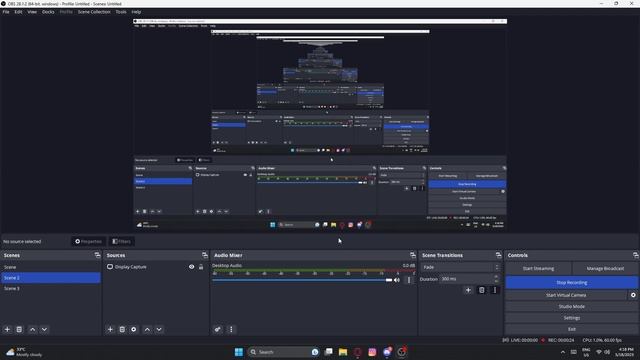The width and height of the screenshot is (640, 360).
Task: Open Desktop Audio channel options menu
Action: pos(409,280)
